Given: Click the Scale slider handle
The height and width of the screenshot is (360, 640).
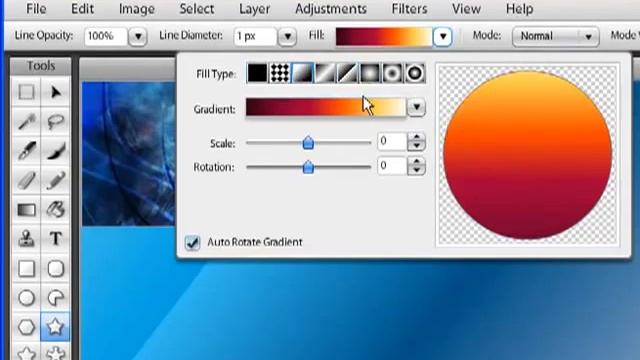Looking at the screenshot, I should point(308,143).
